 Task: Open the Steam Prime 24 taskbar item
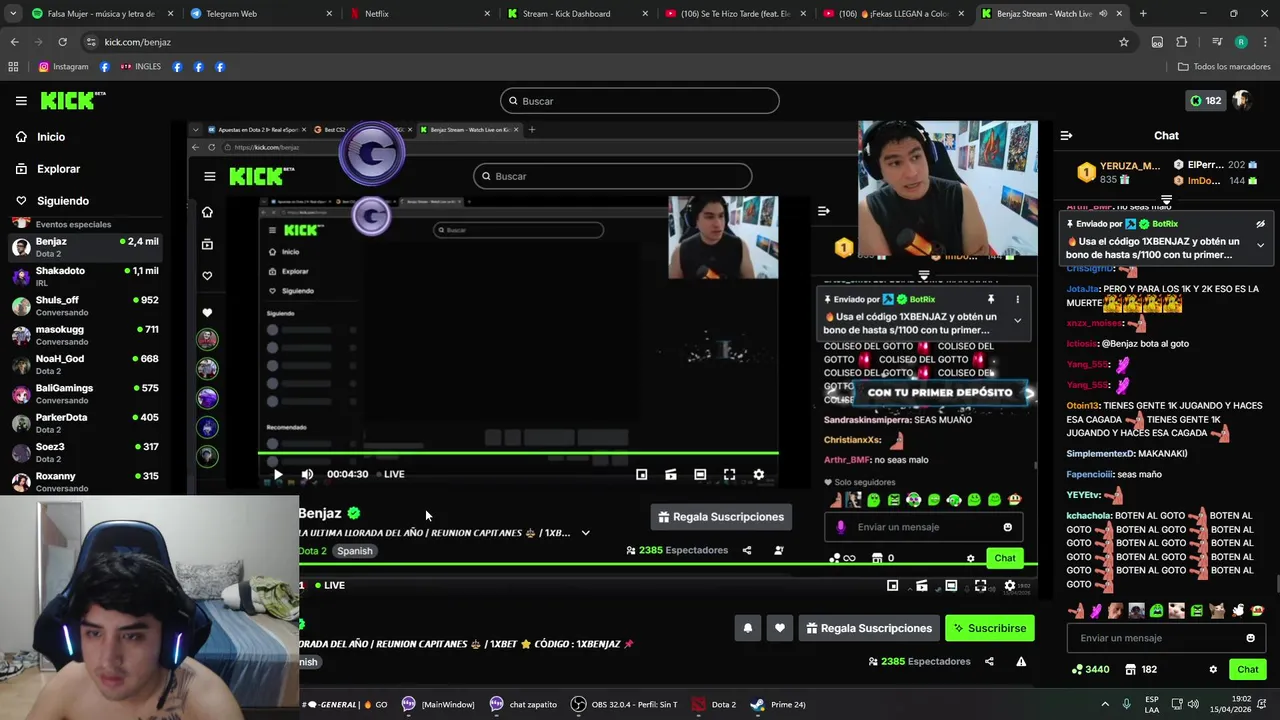coord(778,704)
